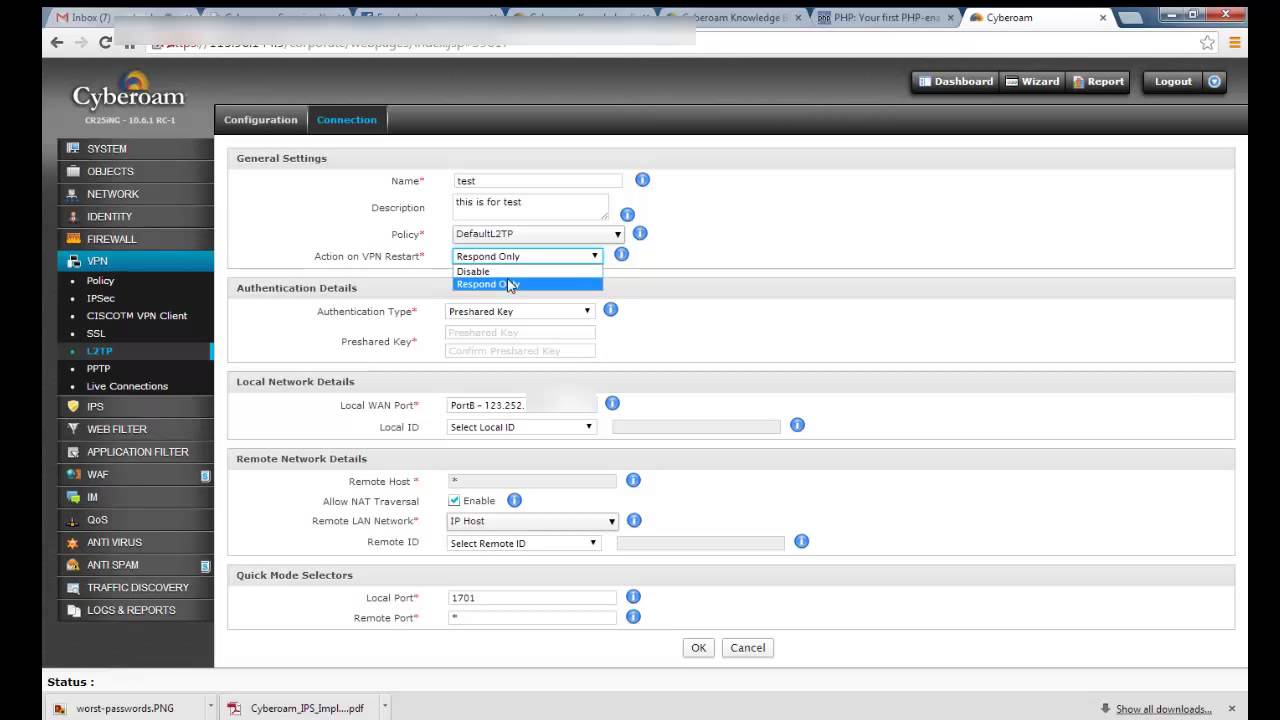Open the PPTP item under VPN

pos(98,369)
